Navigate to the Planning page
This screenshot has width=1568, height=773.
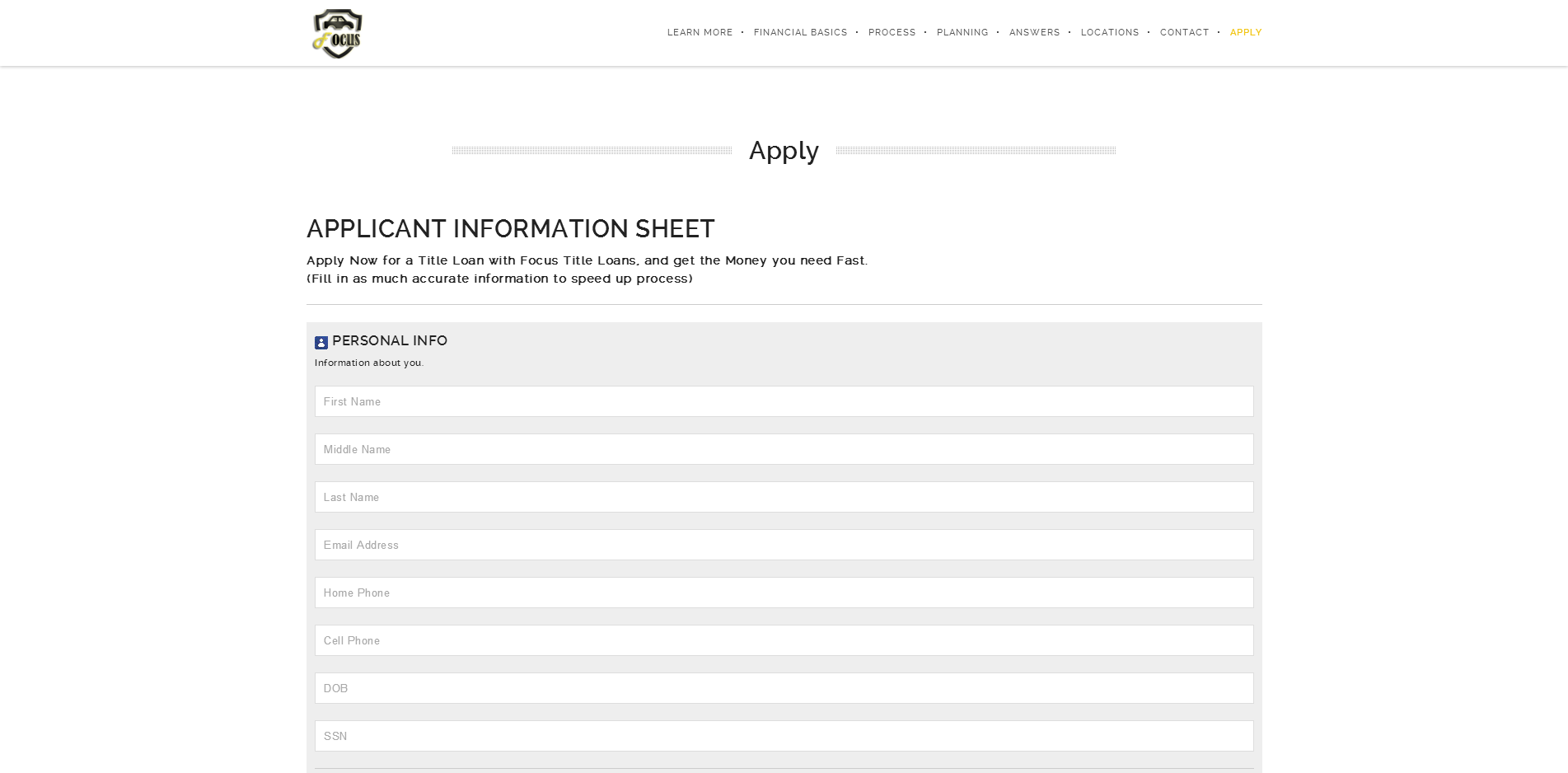[962, 33]
